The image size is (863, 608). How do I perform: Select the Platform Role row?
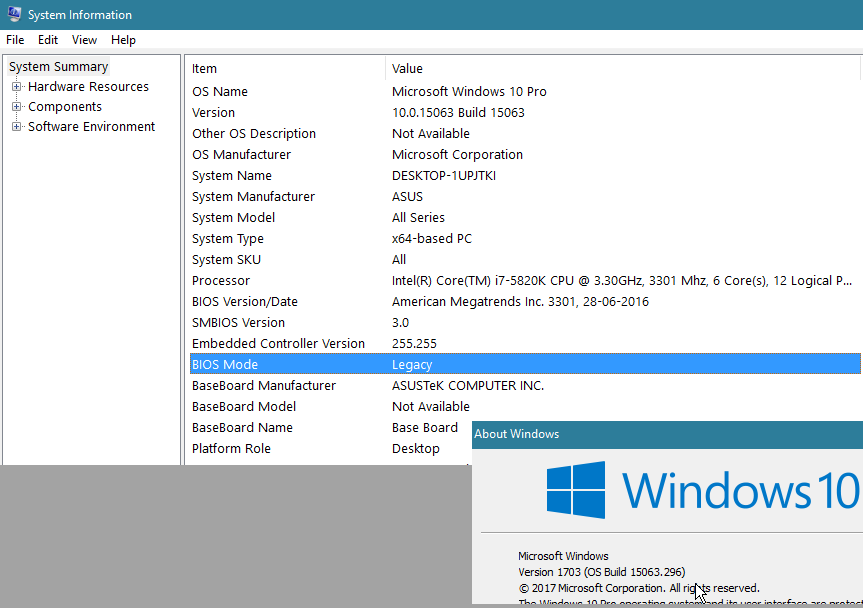[330, 448]
